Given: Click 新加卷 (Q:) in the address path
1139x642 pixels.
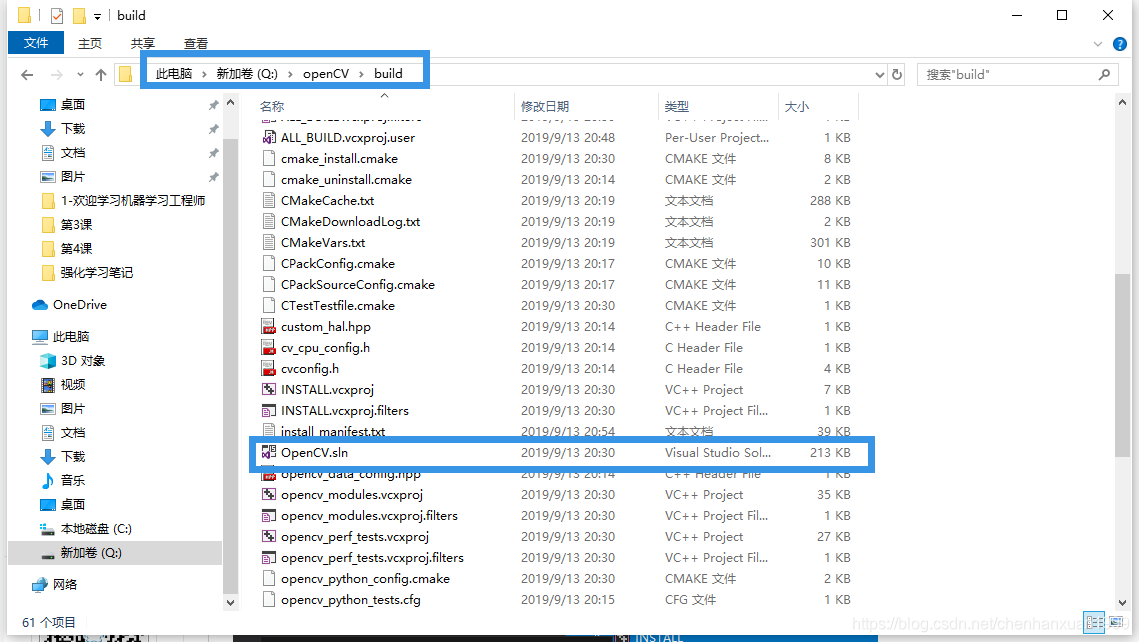Looking at the screenshot, I should coord(247,73).
